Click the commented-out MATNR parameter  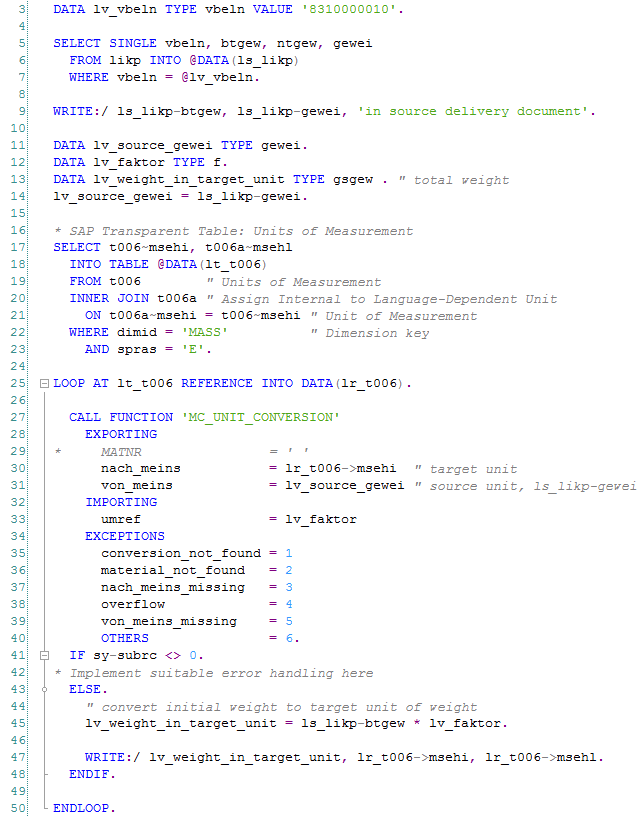coord(121,452)
